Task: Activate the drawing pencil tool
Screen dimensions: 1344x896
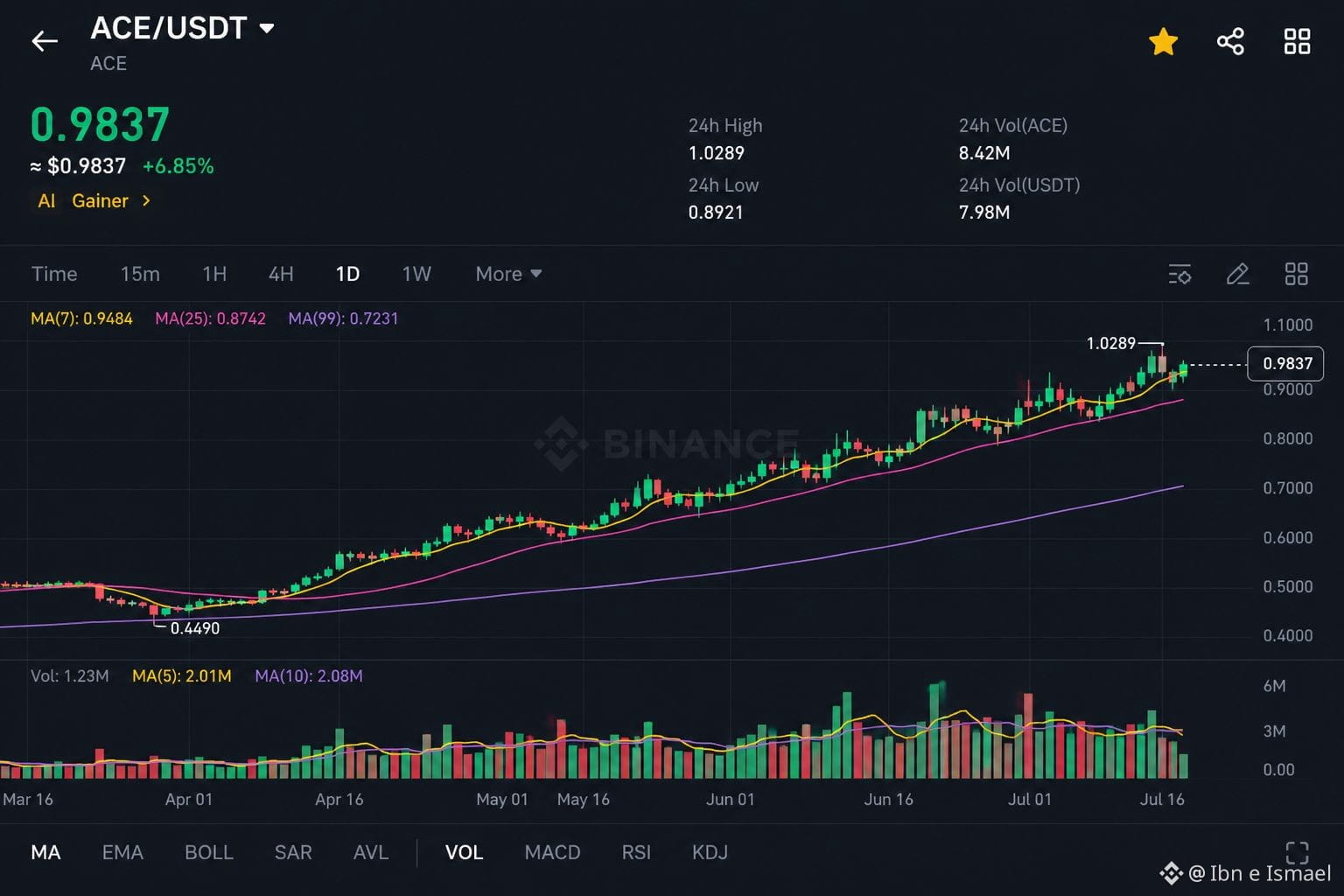Action: tap(1237, 274)
